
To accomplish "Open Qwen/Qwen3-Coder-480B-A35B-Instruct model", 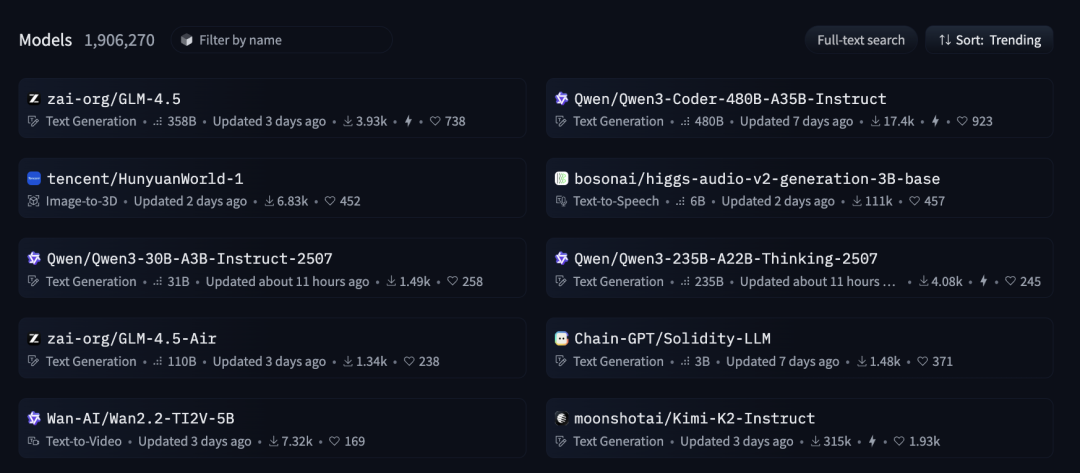I will (x=800, y=108).
